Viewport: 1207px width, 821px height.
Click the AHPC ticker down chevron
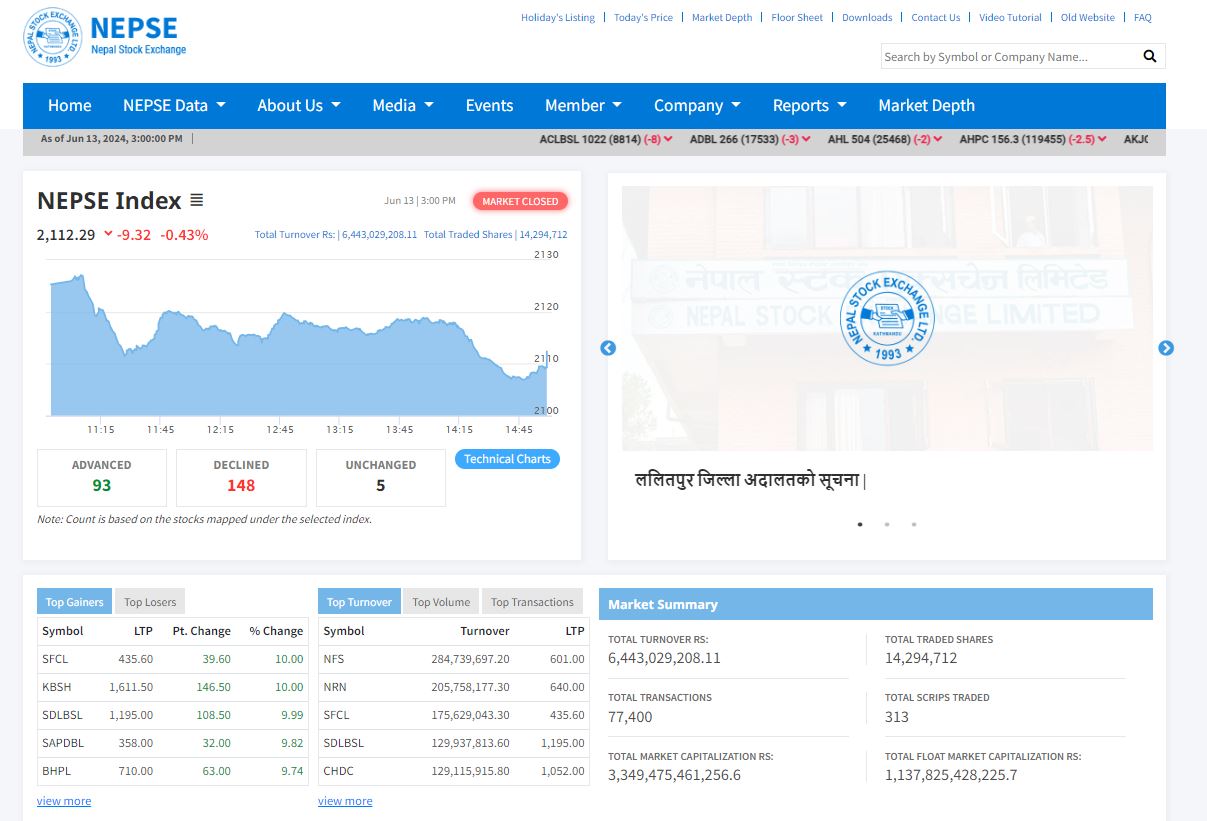[x=1103, y=139]
